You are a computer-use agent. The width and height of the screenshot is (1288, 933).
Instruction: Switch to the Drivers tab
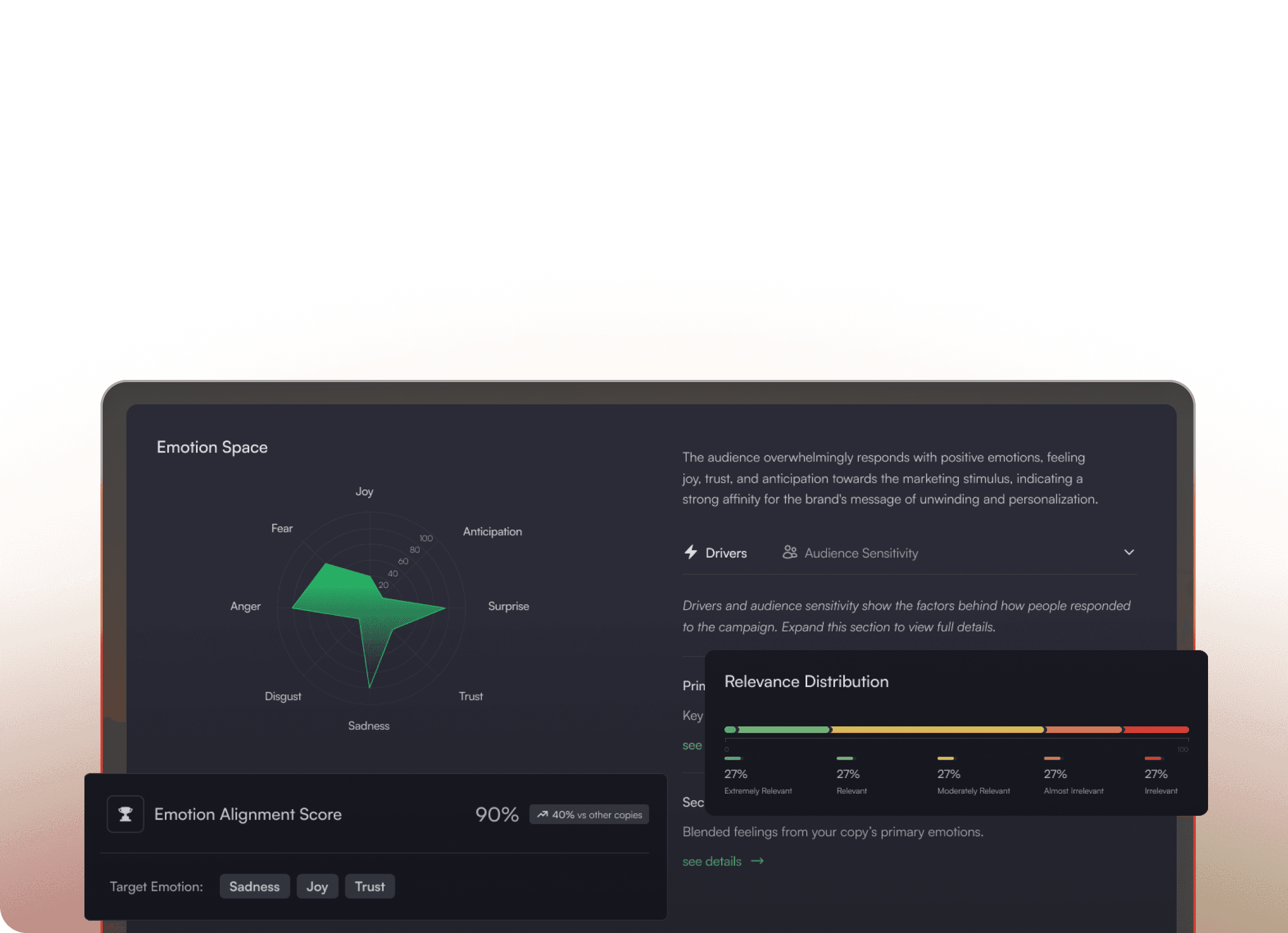725,553
